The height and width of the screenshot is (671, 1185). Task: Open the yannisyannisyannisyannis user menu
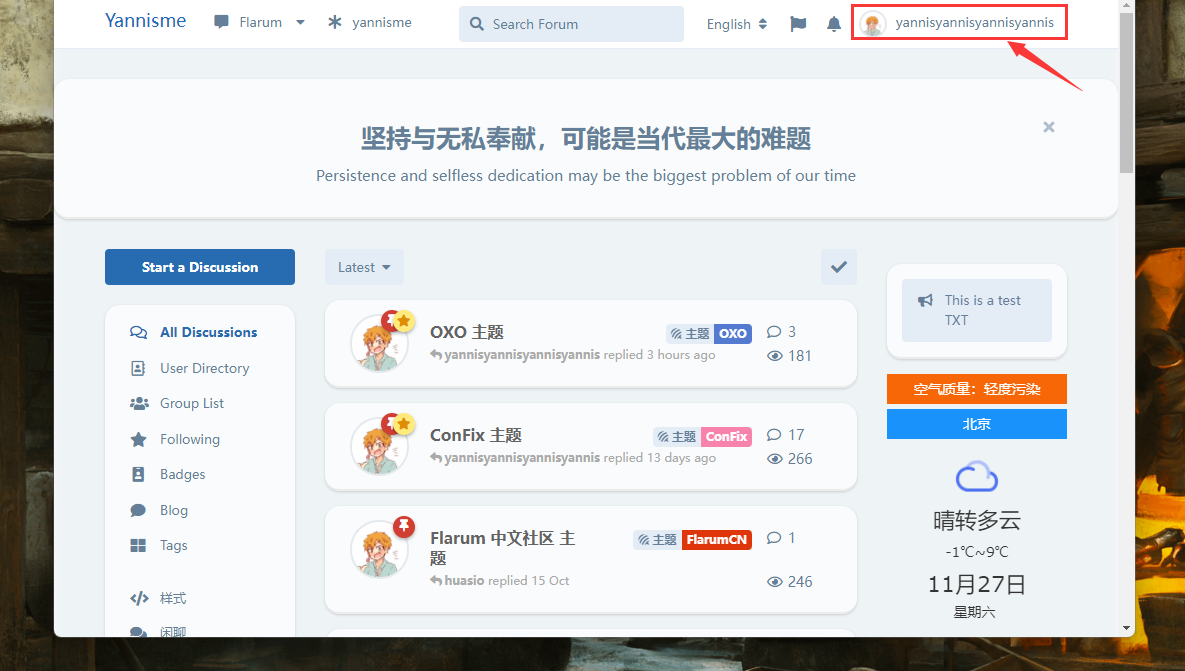click(x=959, y=23)
